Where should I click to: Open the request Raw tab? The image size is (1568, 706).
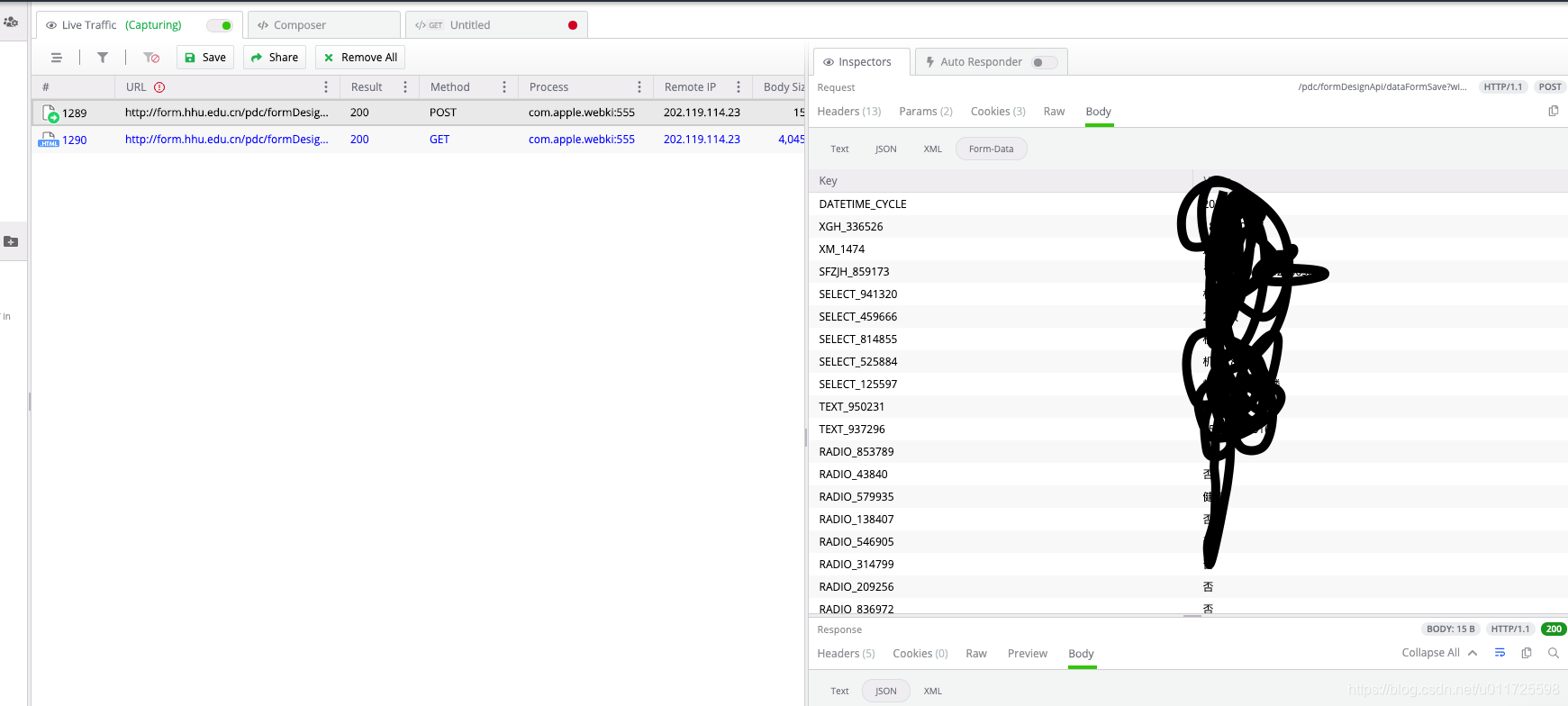[1054, 112]
